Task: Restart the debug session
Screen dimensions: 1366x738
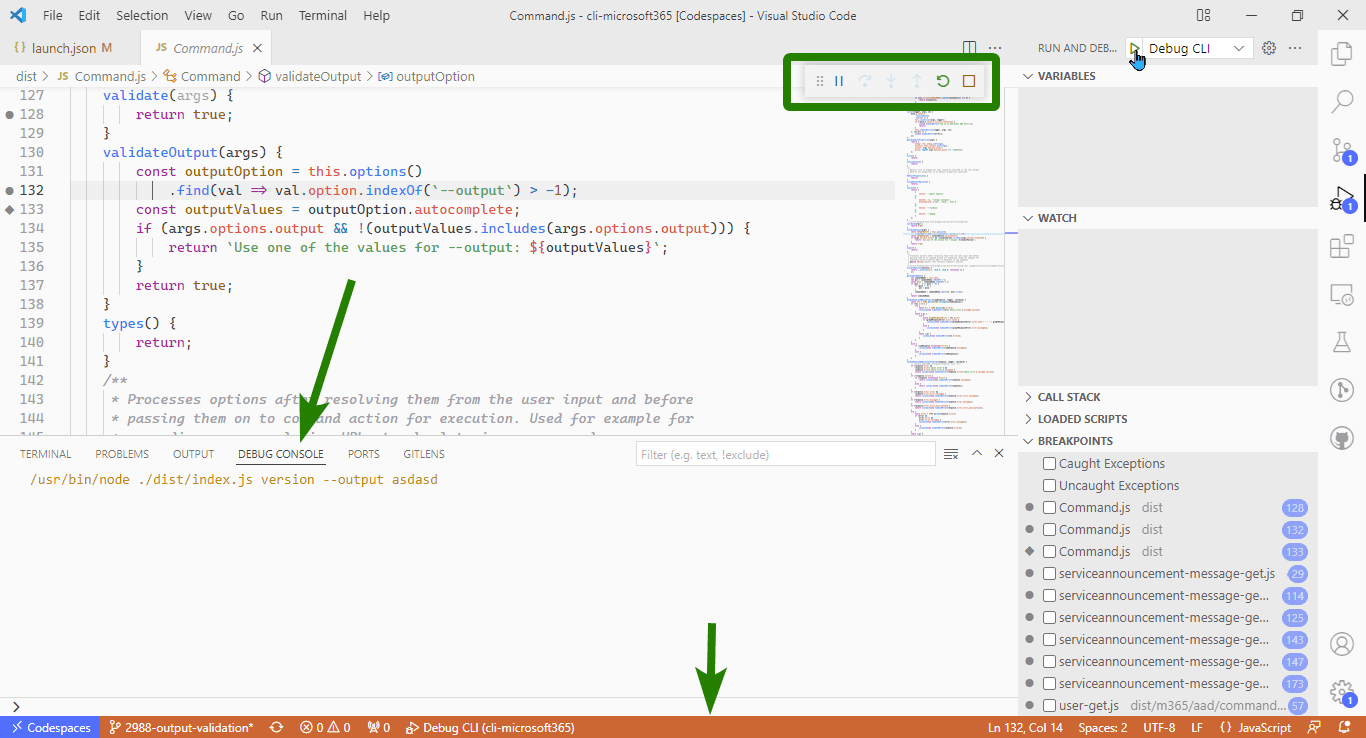Action: 942,81
